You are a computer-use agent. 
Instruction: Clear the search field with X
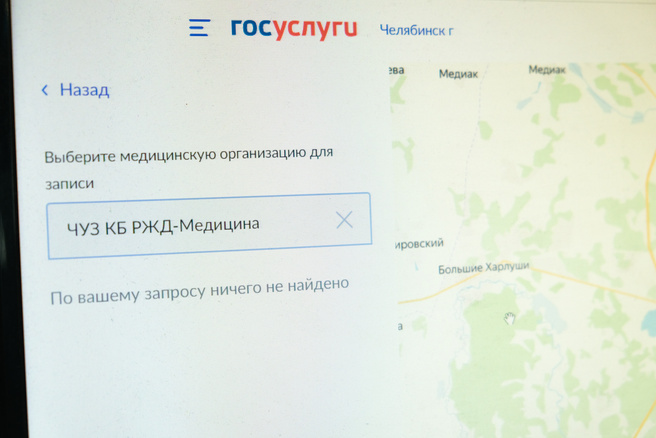[344, 220]
